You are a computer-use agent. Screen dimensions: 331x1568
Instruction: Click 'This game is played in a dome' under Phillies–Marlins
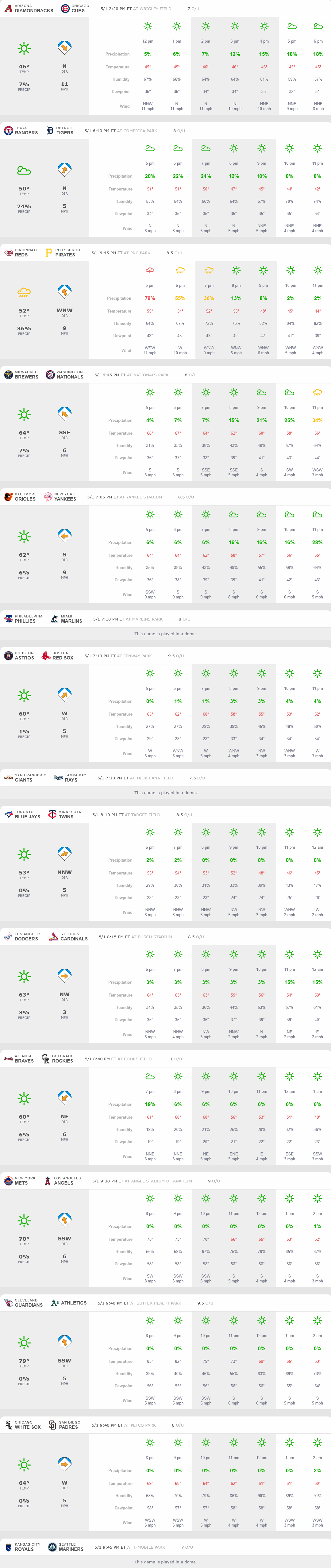click(166, 634)
